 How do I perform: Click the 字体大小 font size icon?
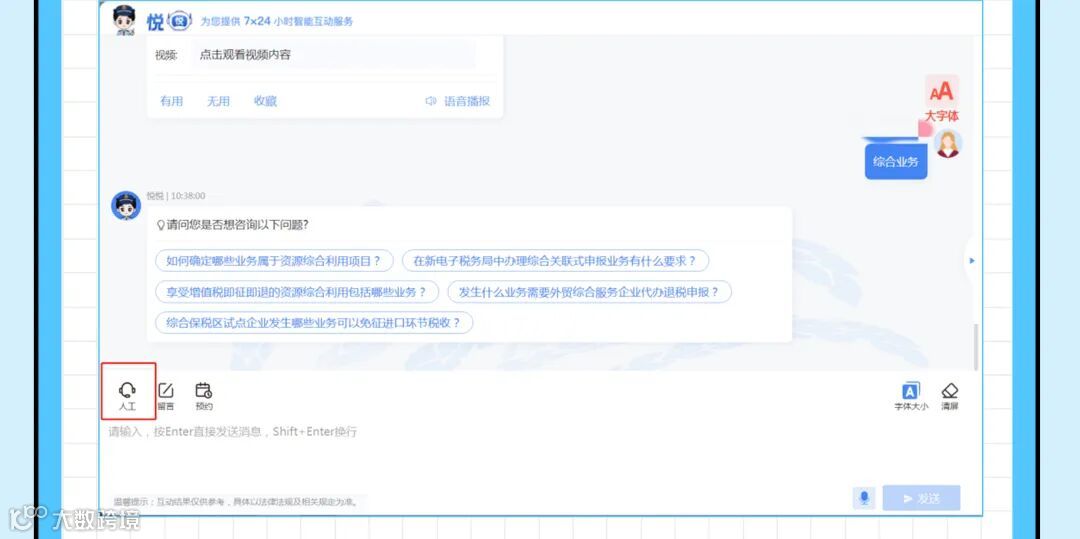911,397
